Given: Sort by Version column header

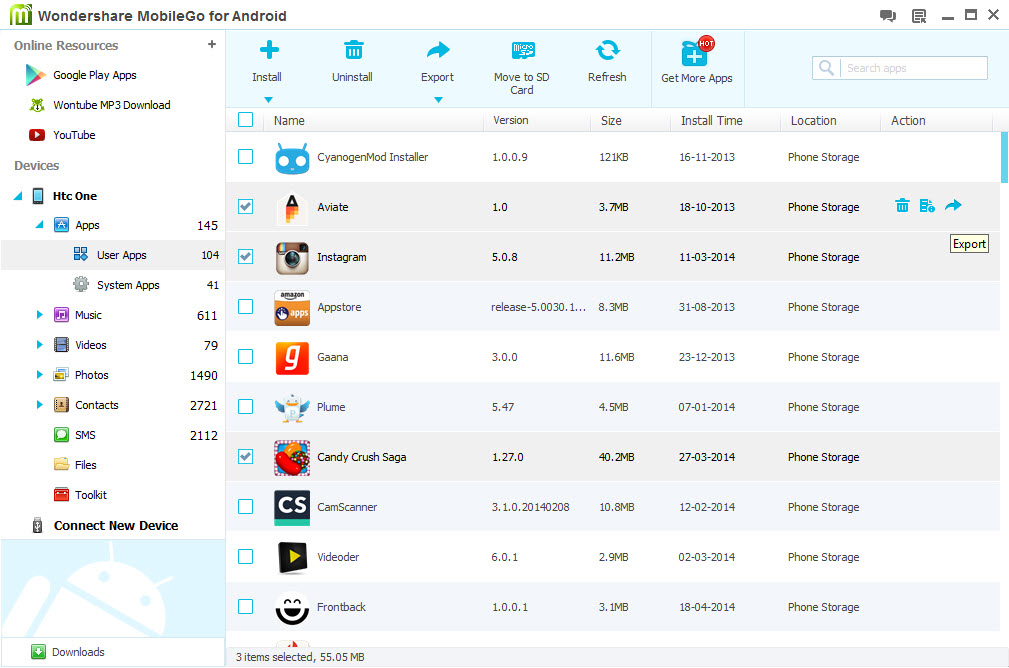Looking at the screenshot, I should (510, 120).
